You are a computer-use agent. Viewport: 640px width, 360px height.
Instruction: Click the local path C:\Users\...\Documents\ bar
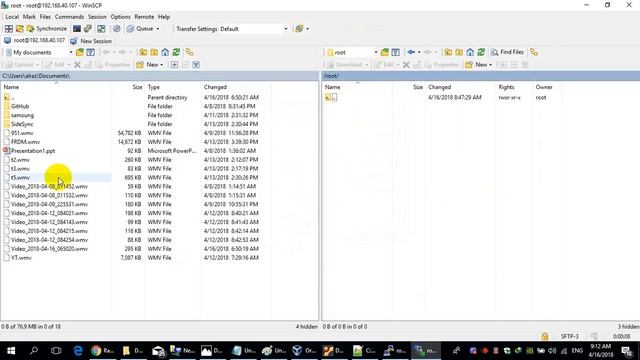[x=159, y=76]
